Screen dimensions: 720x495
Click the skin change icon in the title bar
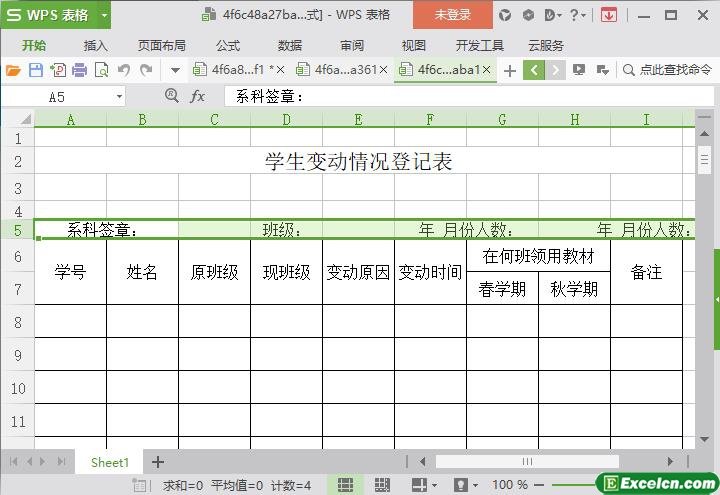[505, 16]
